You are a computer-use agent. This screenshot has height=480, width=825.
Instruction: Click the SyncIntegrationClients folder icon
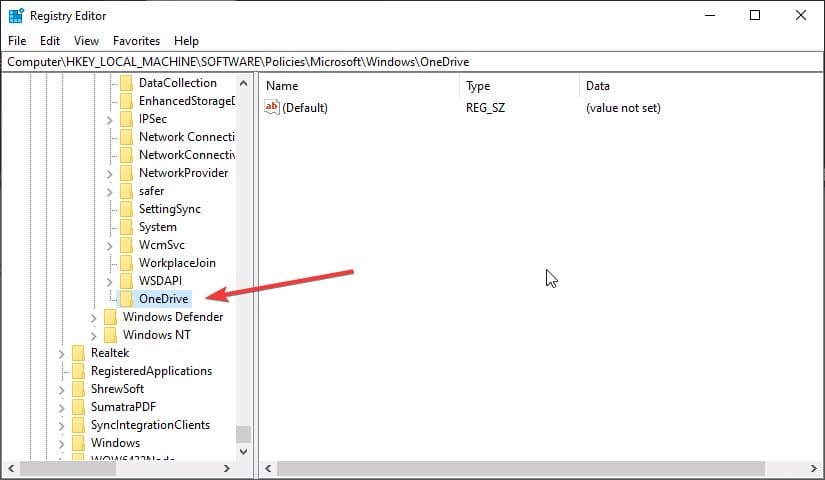click(78, 425)
